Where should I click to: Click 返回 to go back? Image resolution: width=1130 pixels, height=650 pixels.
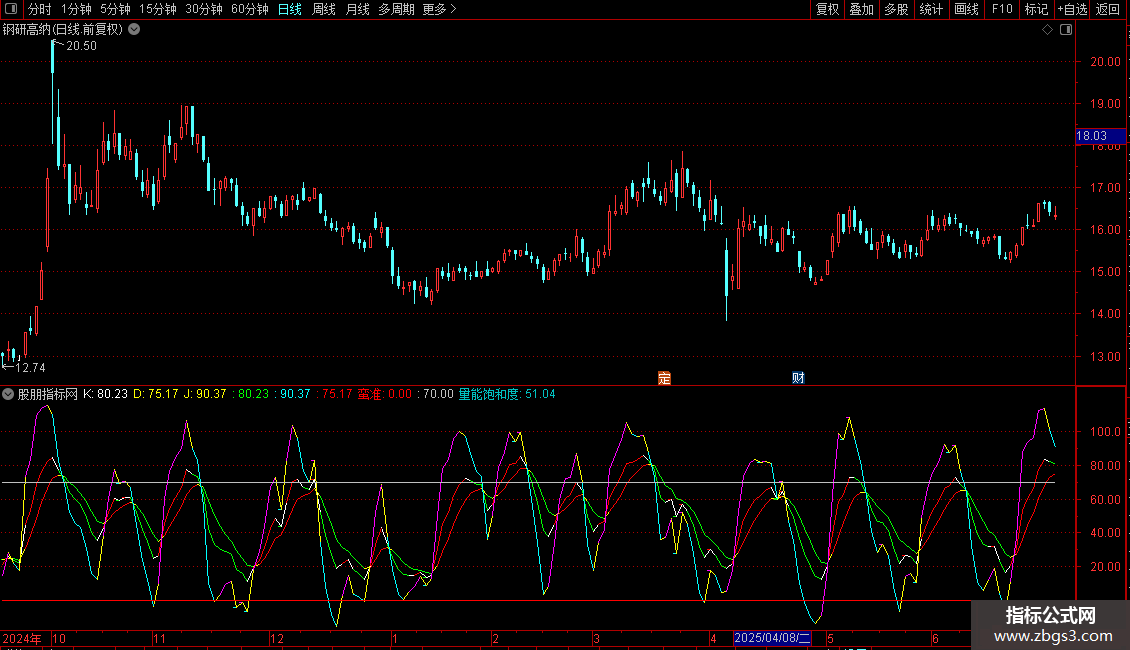pos(1108,9)
